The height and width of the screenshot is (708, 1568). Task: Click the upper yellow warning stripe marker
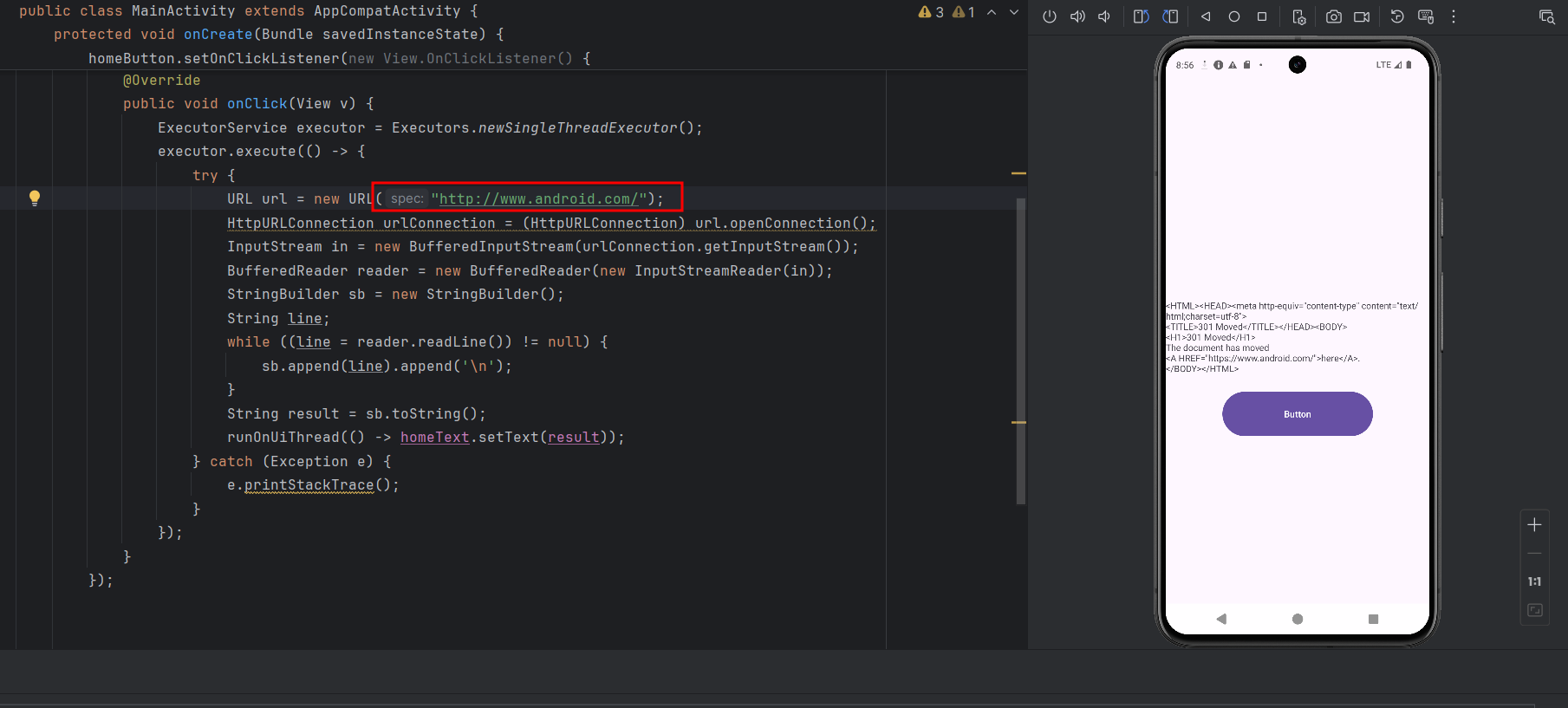click(1018, 173)
